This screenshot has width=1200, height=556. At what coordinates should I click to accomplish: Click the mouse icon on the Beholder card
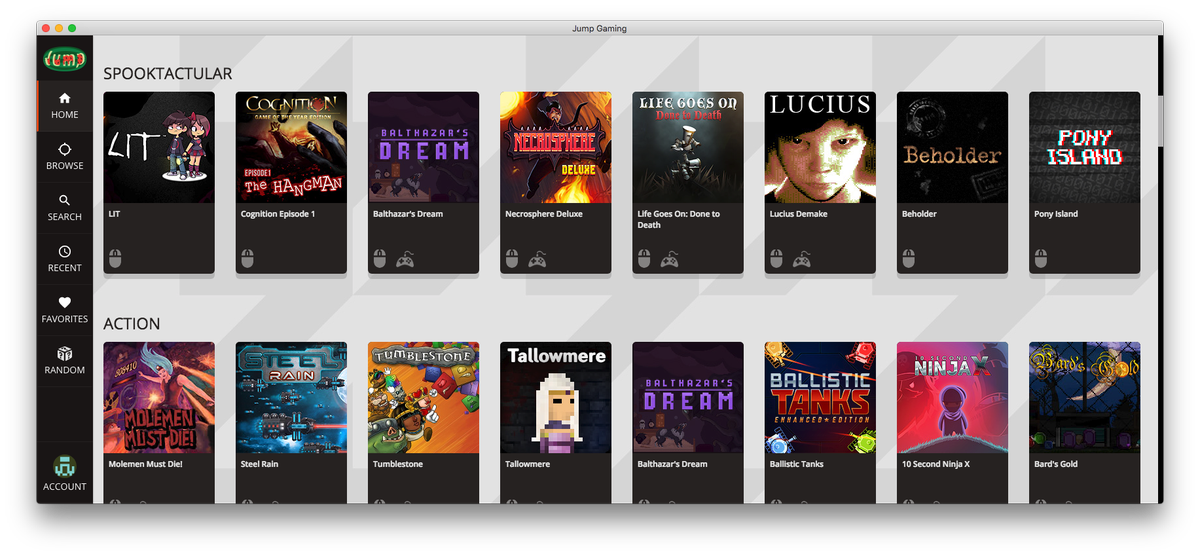pyautogui.click(x=908, y=259)
